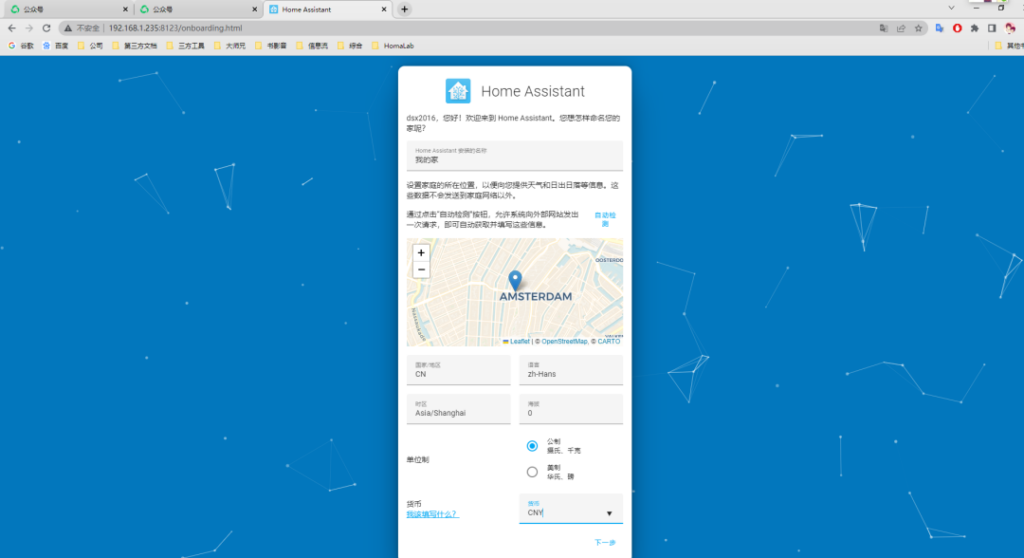Open the 大师兄 bookmark folder
The image size is (1024, 558).
tap(229, 46)
